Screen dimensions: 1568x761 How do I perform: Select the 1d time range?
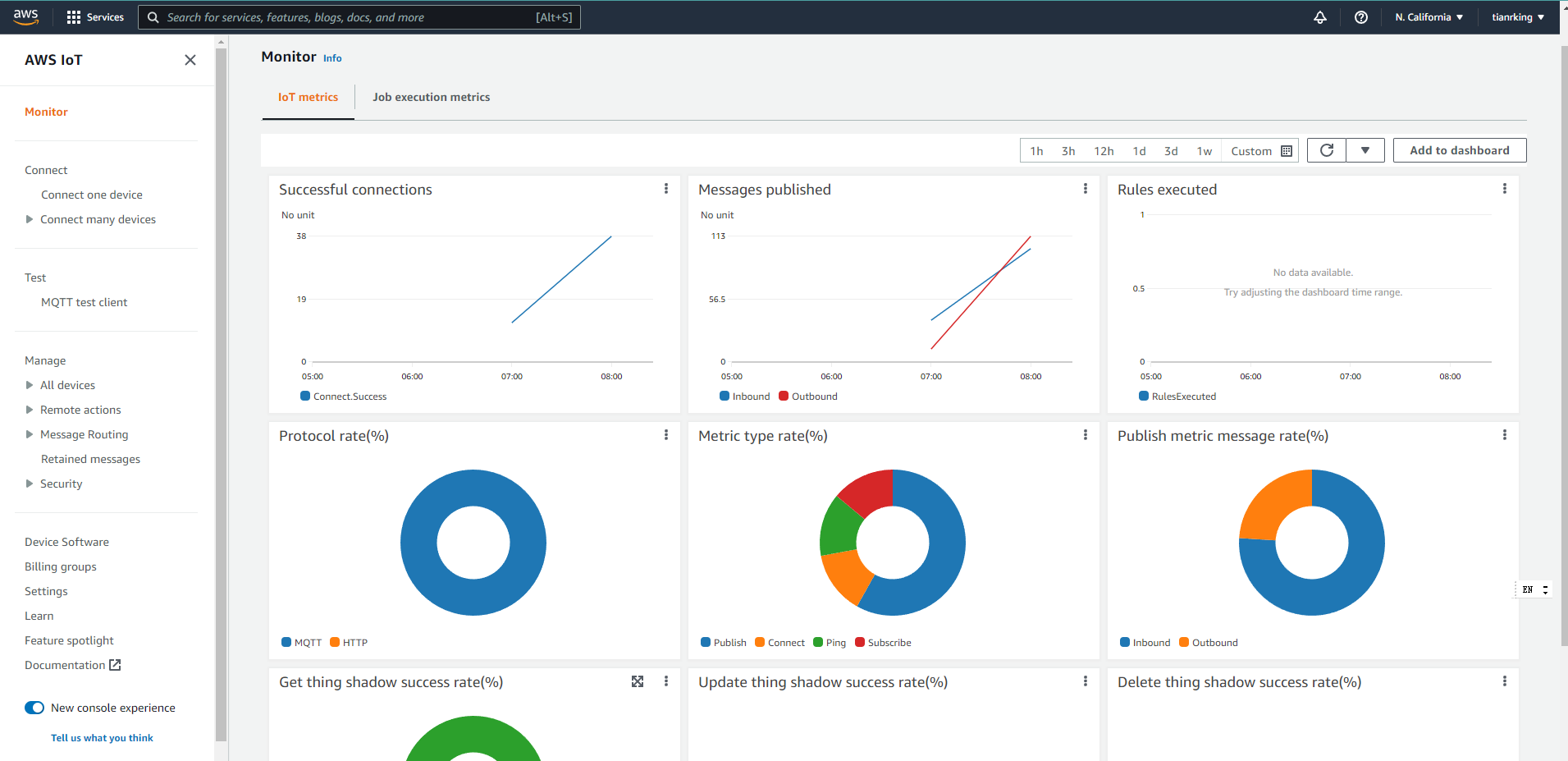(x=1139, y=151)
